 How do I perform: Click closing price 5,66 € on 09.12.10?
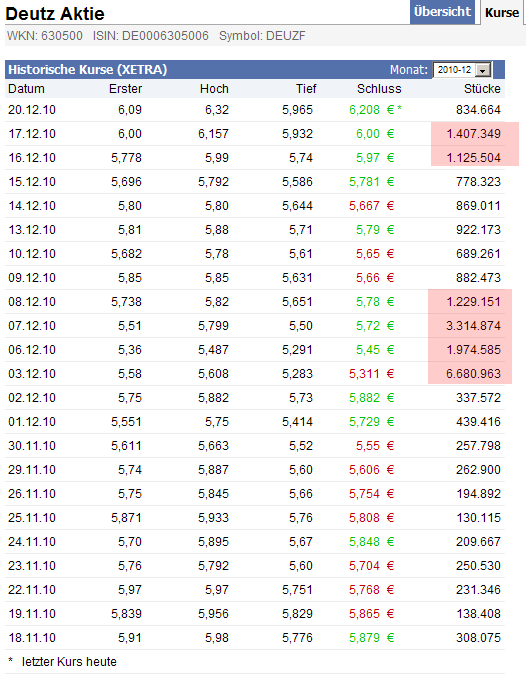[x=375, y=278]
